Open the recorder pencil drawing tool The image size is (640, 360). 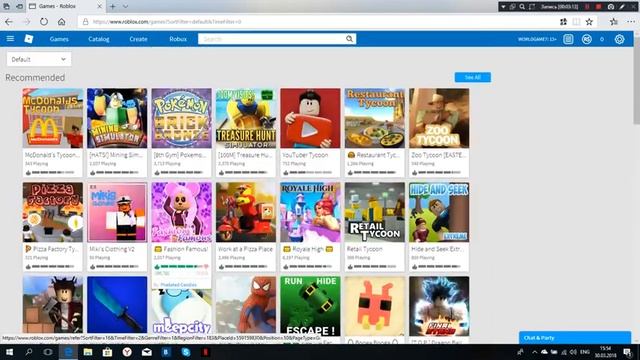point(622,7)
